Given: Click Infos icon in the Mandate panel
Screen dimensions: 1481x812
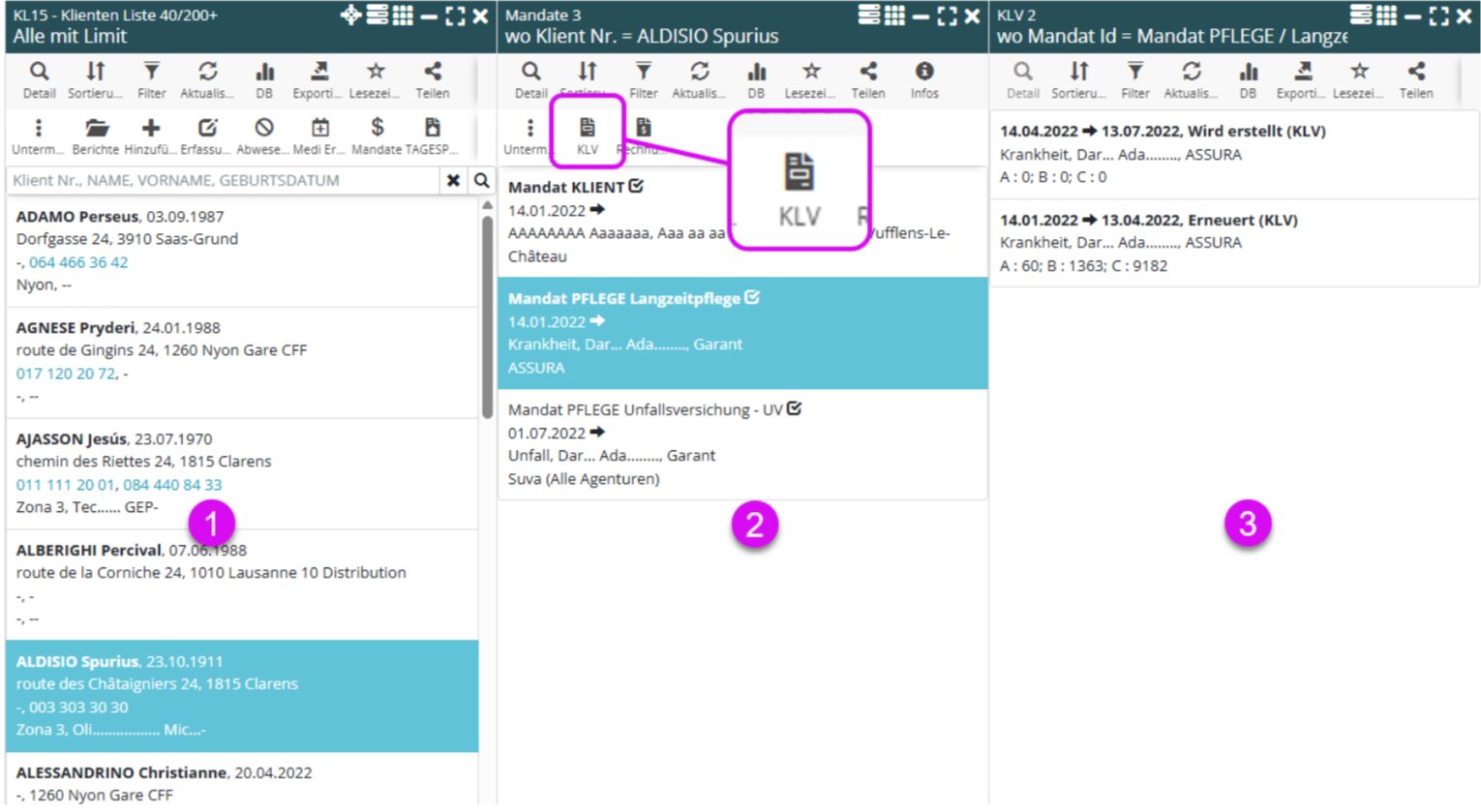Looking at the screenshot, I should [x=924, y=78].
